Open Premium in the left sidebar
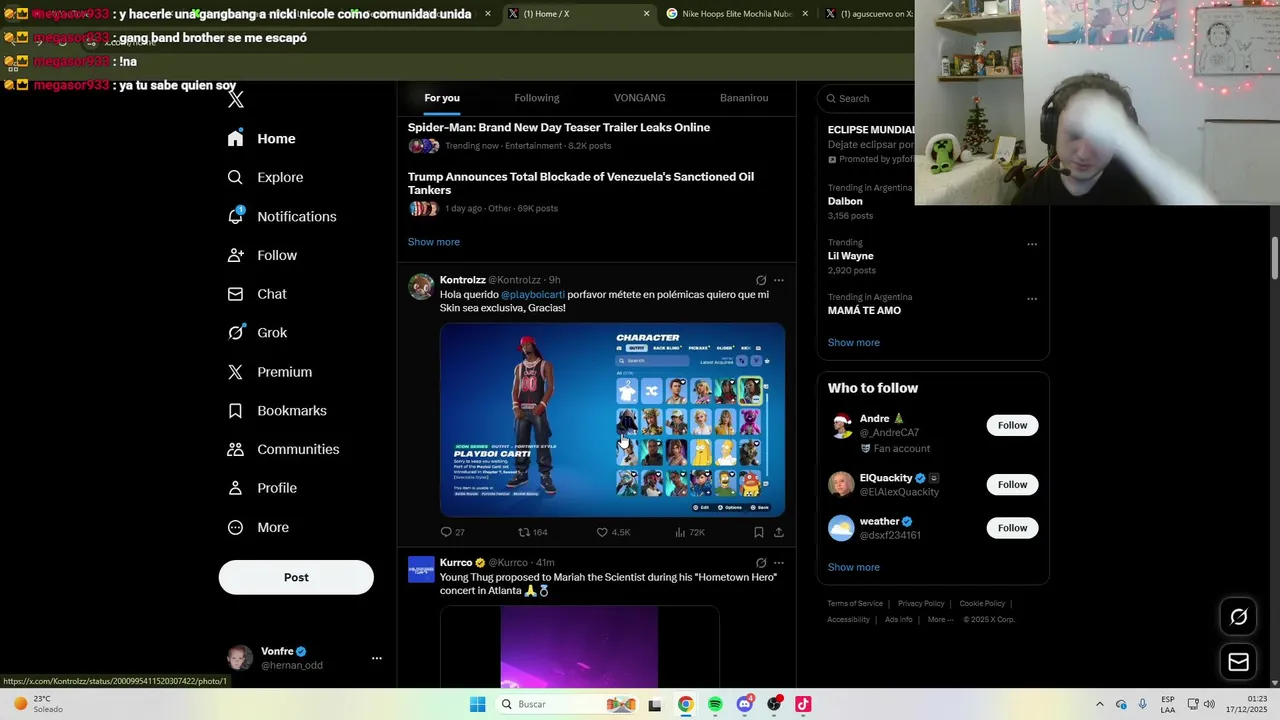Screen dimensions: 1280x720 (270, 372)
